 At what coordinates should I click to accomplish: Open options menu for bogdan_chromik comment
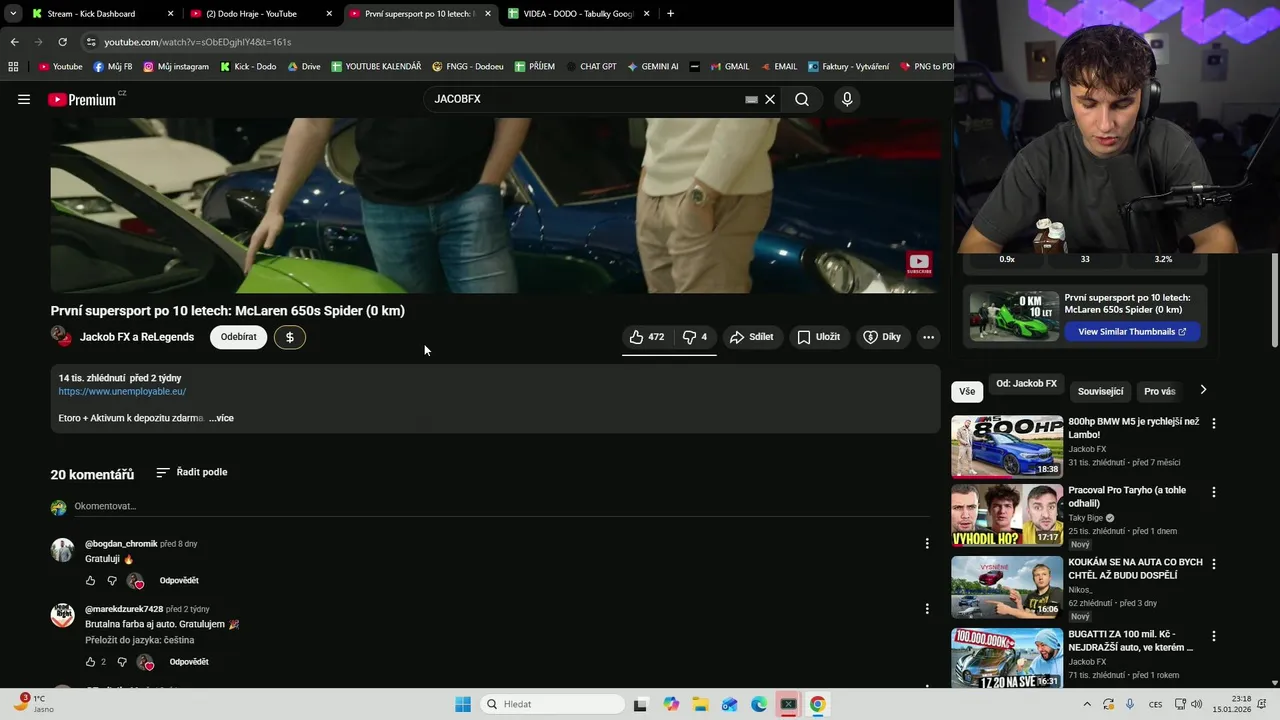pyautogui.click(x=927, y=543)
